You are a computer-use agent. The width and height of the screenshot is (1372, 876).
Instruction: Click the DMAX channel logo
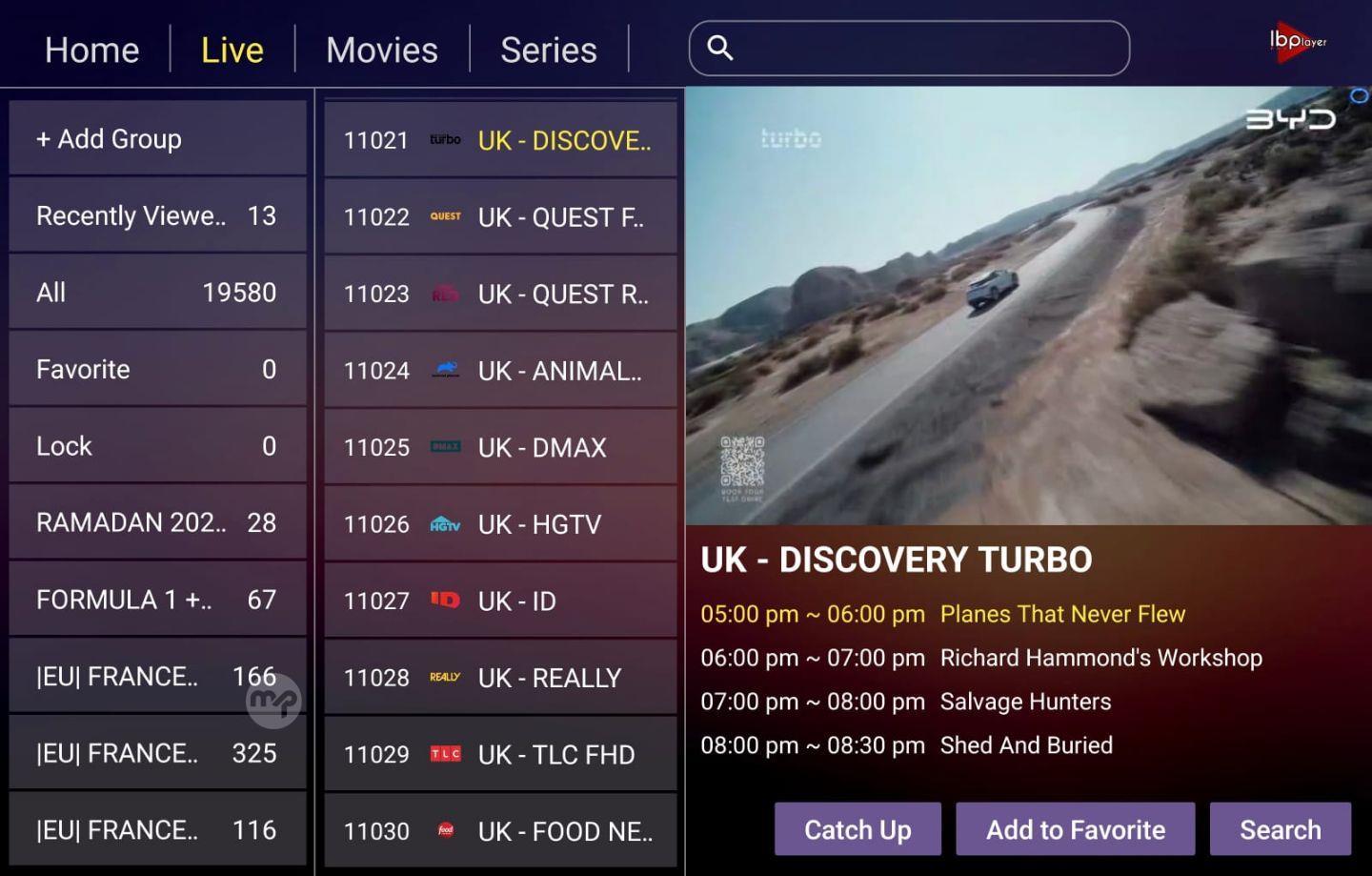pyautogui.click(x=445, y=447)
